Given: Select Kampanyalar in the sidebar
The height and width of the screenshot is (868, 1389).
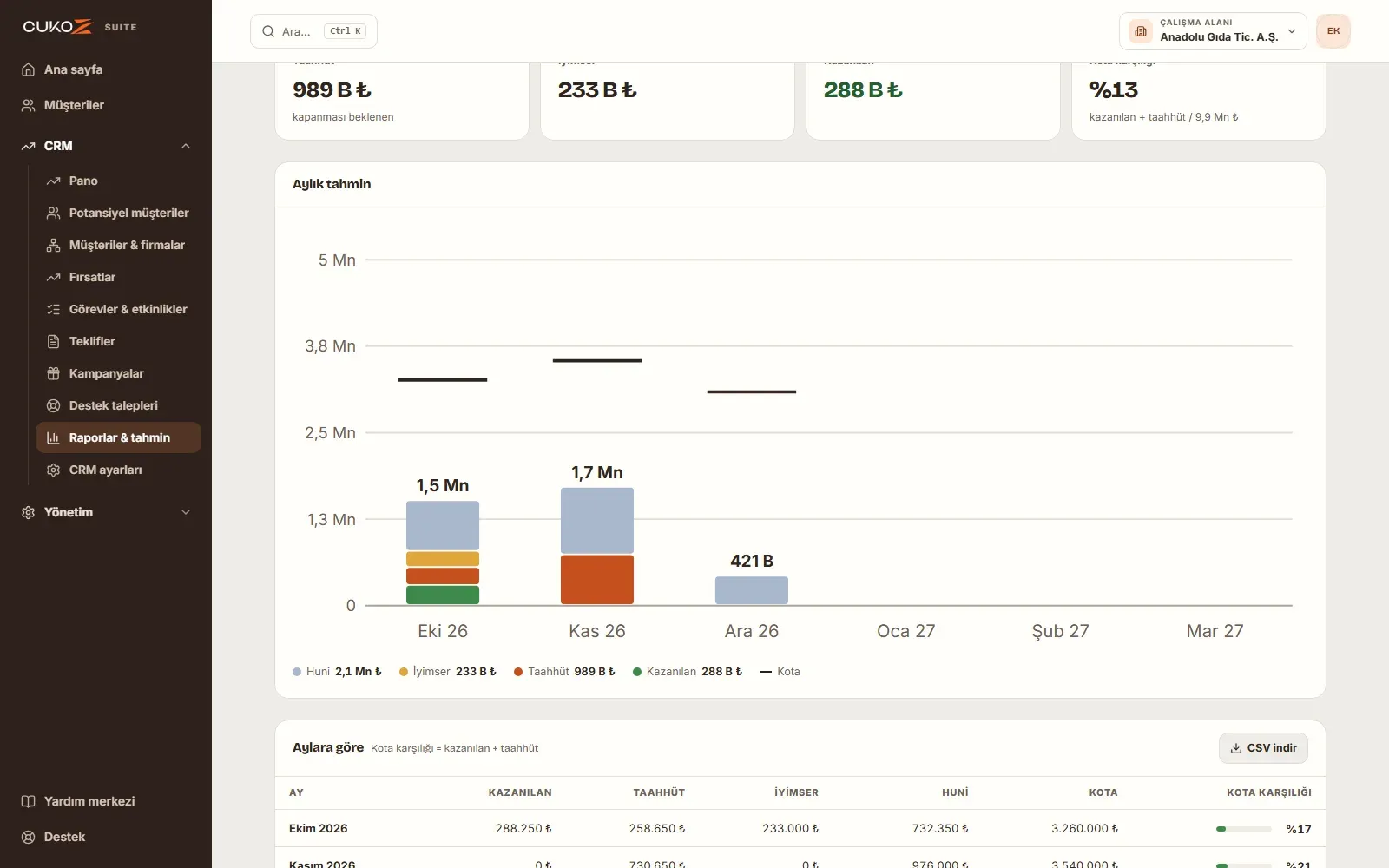Looking at the screenshot, I should (118, 373).
